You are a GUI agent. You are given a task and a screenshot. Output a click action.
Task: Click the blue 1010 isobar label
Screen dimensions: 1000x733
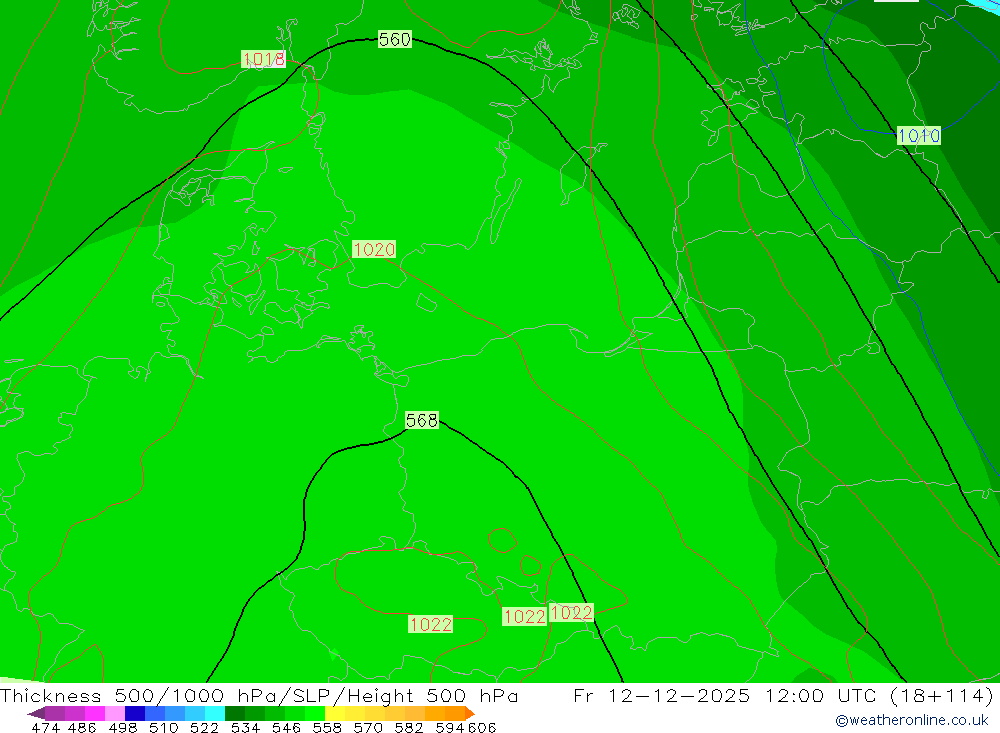pos(918,135)
